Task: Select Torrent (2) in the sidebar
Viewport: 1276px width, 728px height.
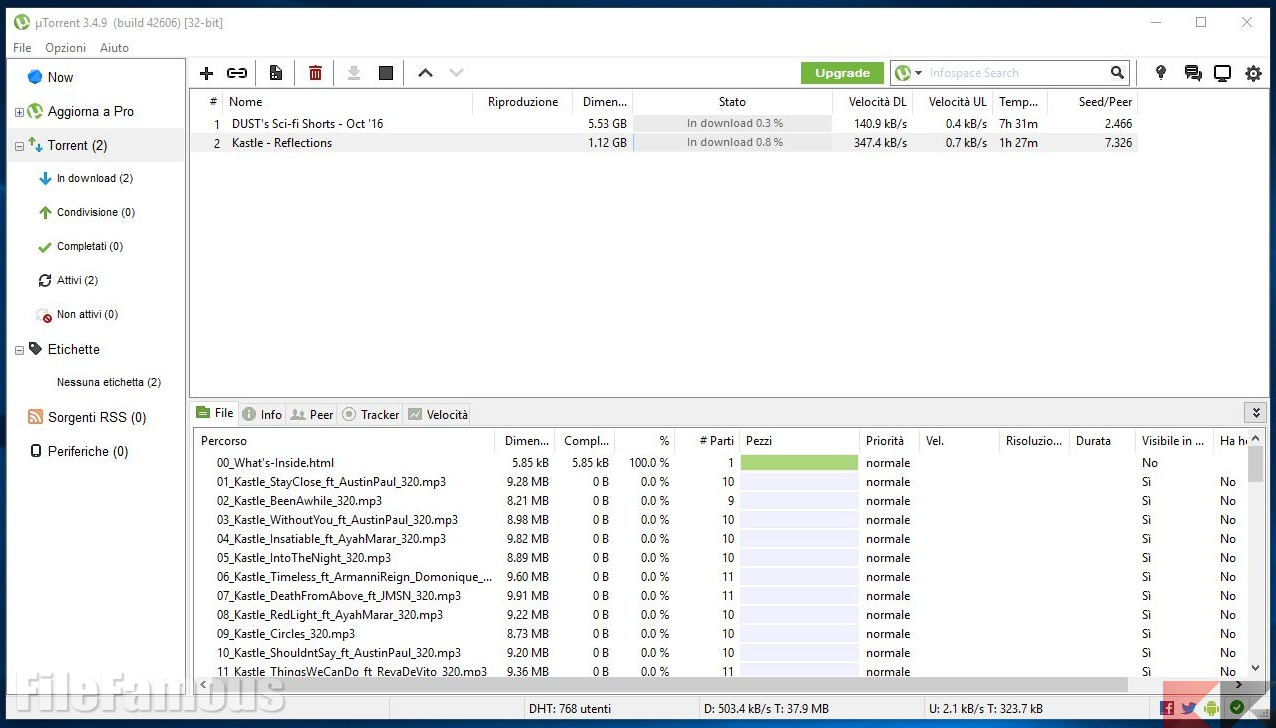Action: pos(77,145)
